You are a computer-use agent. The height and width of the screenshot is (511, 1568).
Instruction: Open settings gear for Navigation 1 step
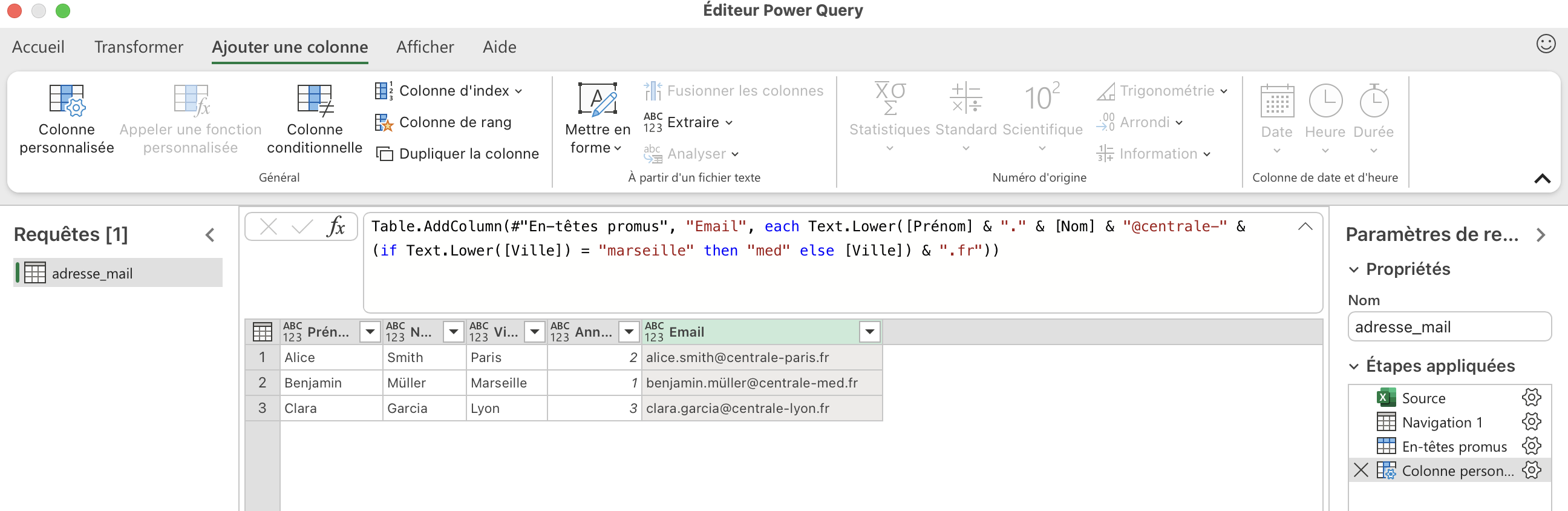coord(1531,422)
